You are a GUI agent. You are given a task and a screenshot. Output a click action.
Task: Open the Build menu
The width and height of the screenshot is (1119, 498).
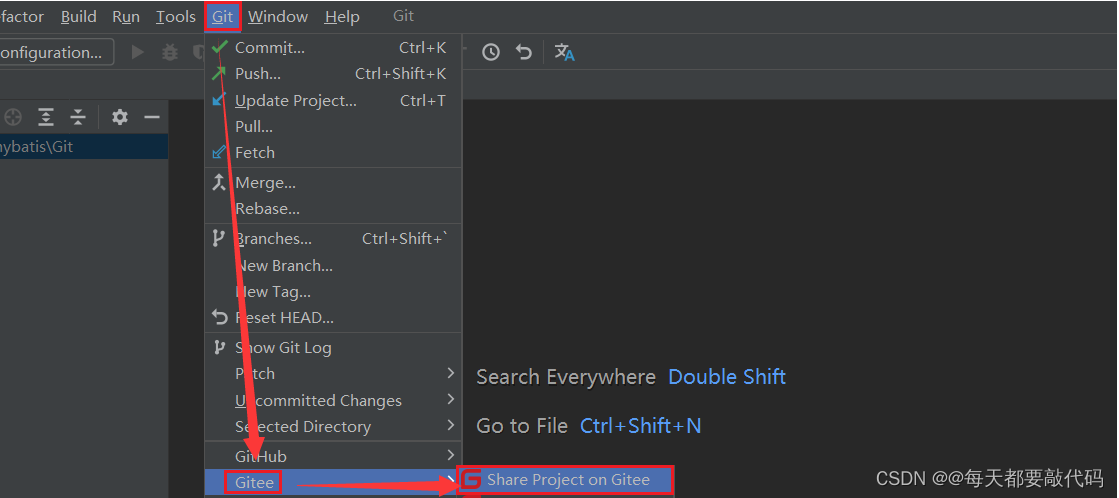[79, 16]
